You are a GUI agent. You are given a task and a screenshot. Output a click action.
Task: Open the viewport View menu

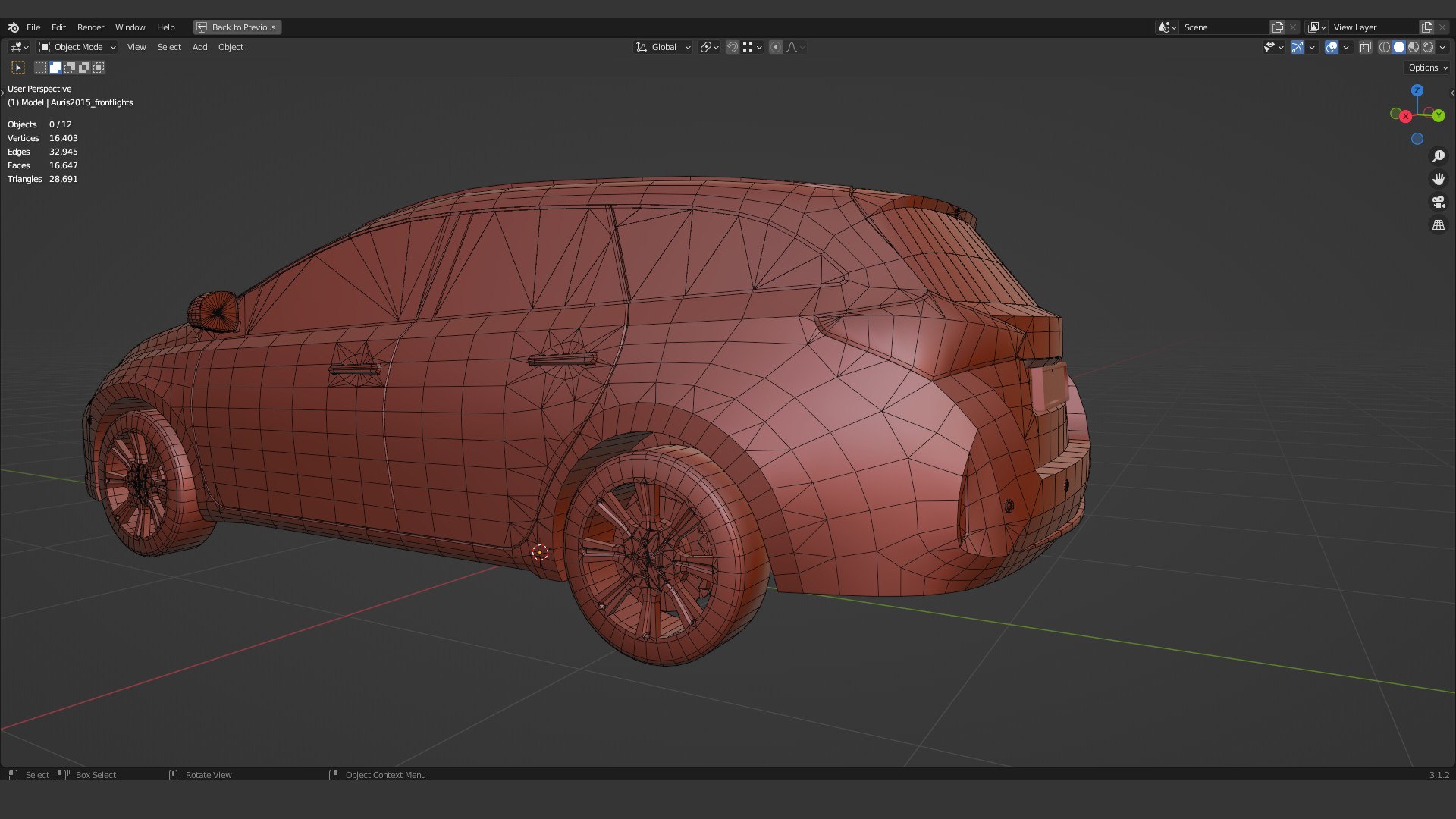tap(136, 47)
